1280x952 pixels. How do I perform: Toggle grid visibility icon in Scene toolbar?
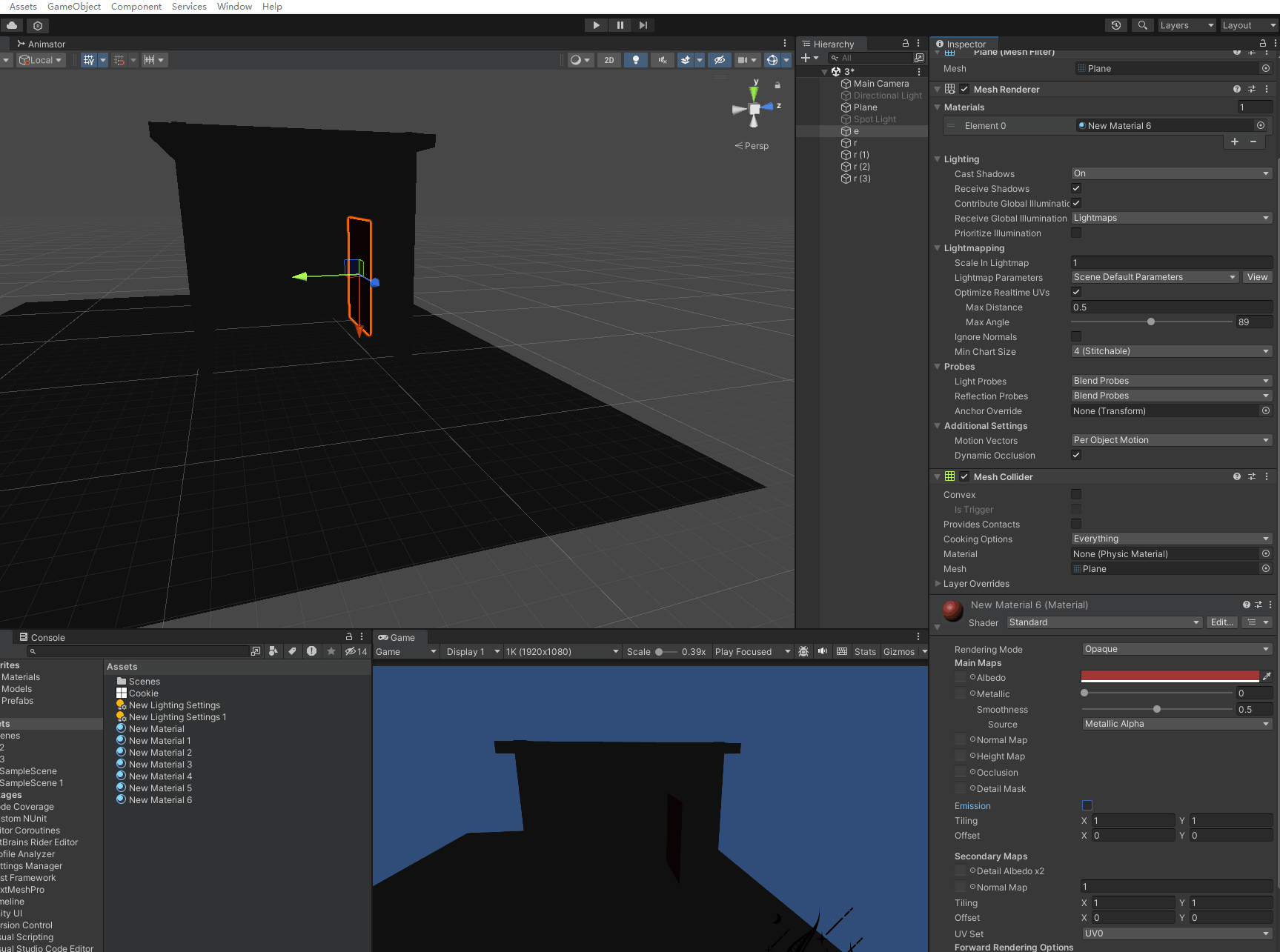[89, 60]
